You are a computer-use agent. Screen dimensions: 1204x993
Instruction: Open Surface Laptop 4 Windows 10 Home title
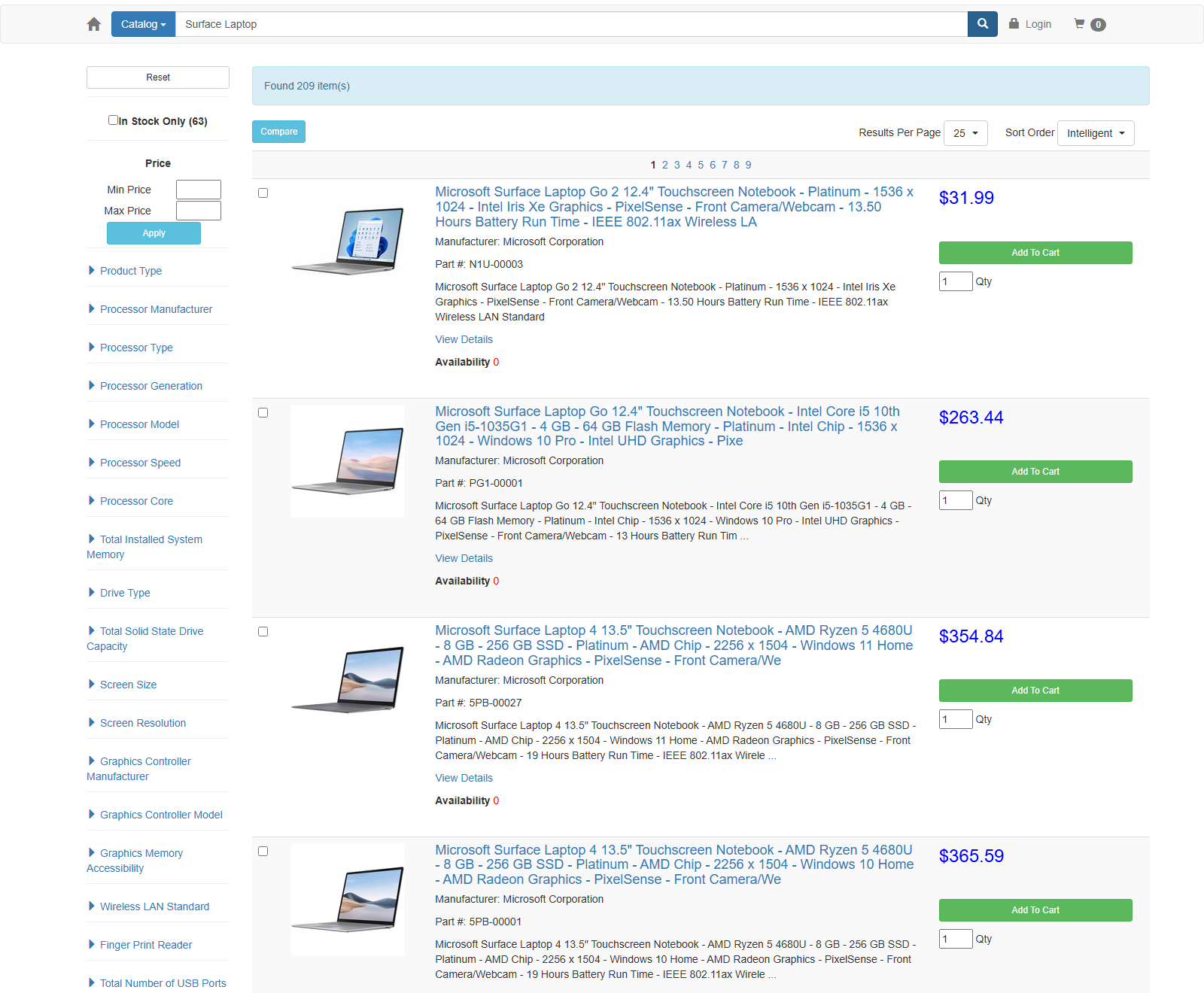tap(674, 865)
